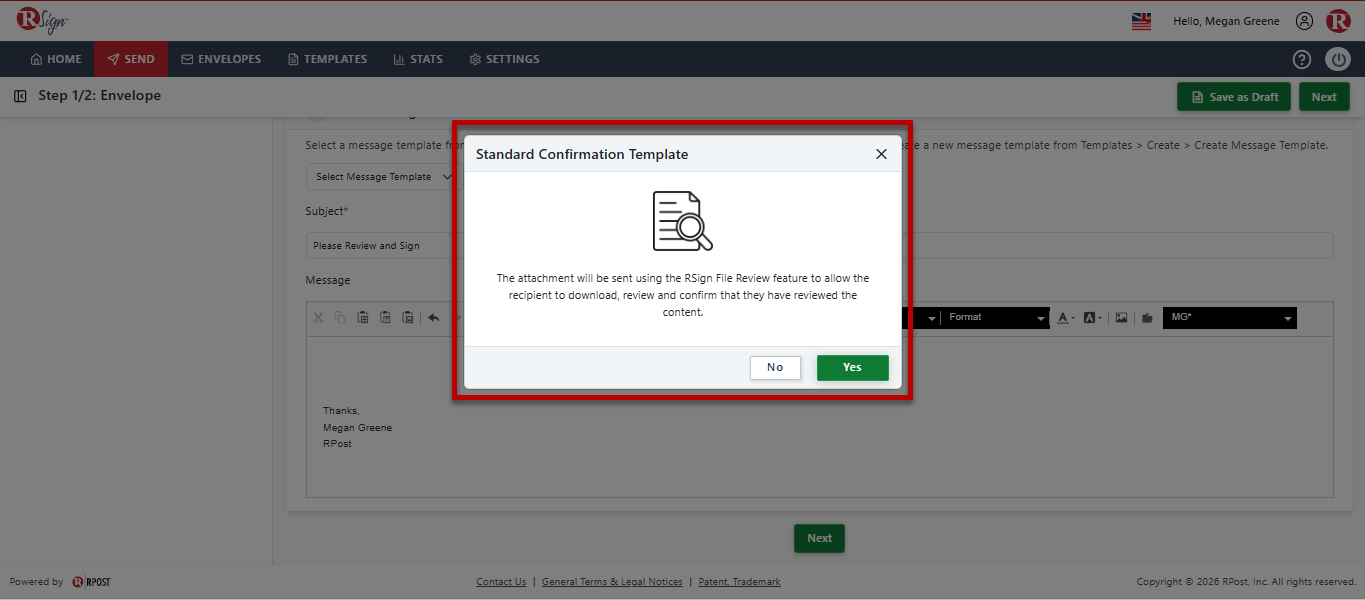
Task: Open the Format dropdown in editor
Action: coord(996,318)
